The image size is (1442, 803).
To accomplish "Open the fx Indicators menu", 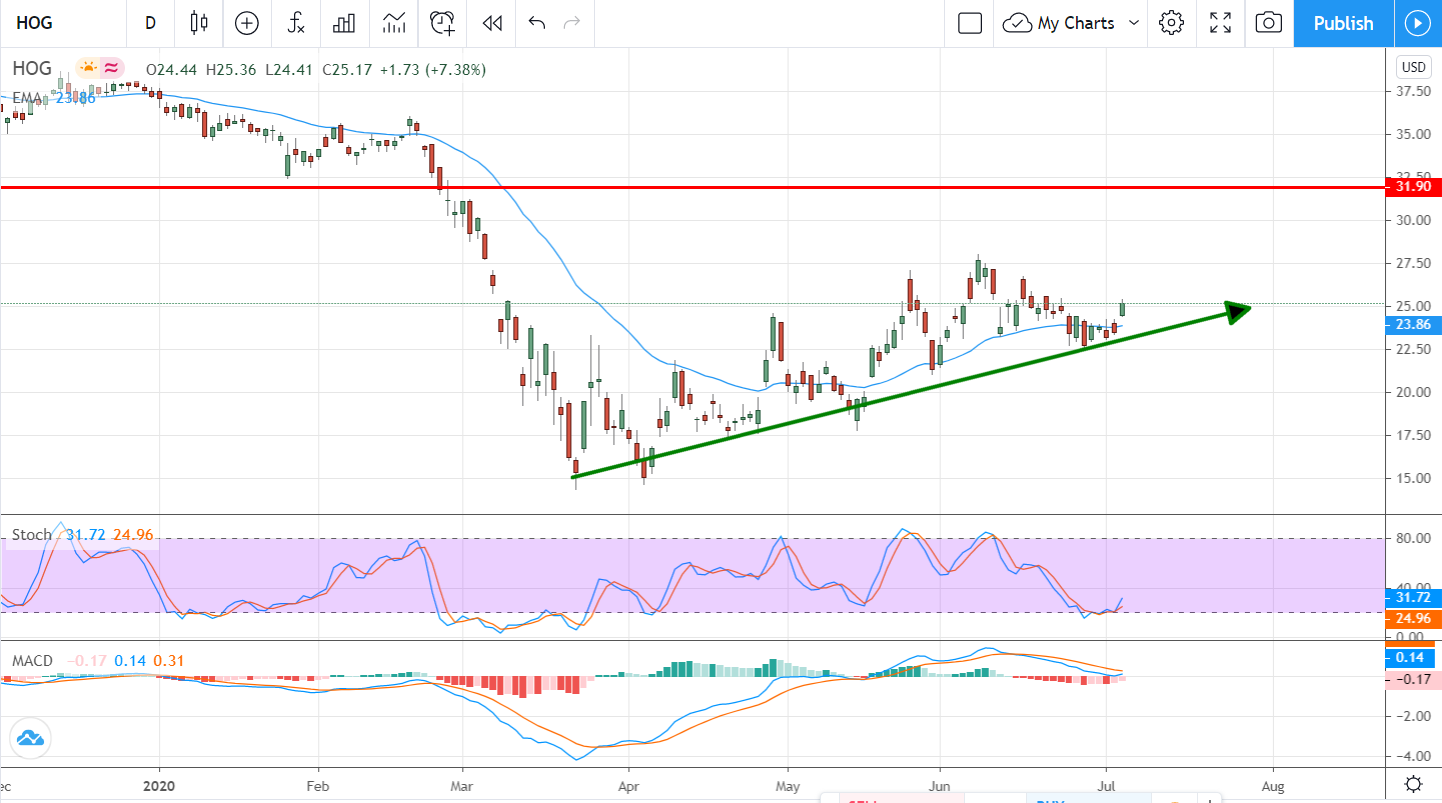I will coord(296,23).
